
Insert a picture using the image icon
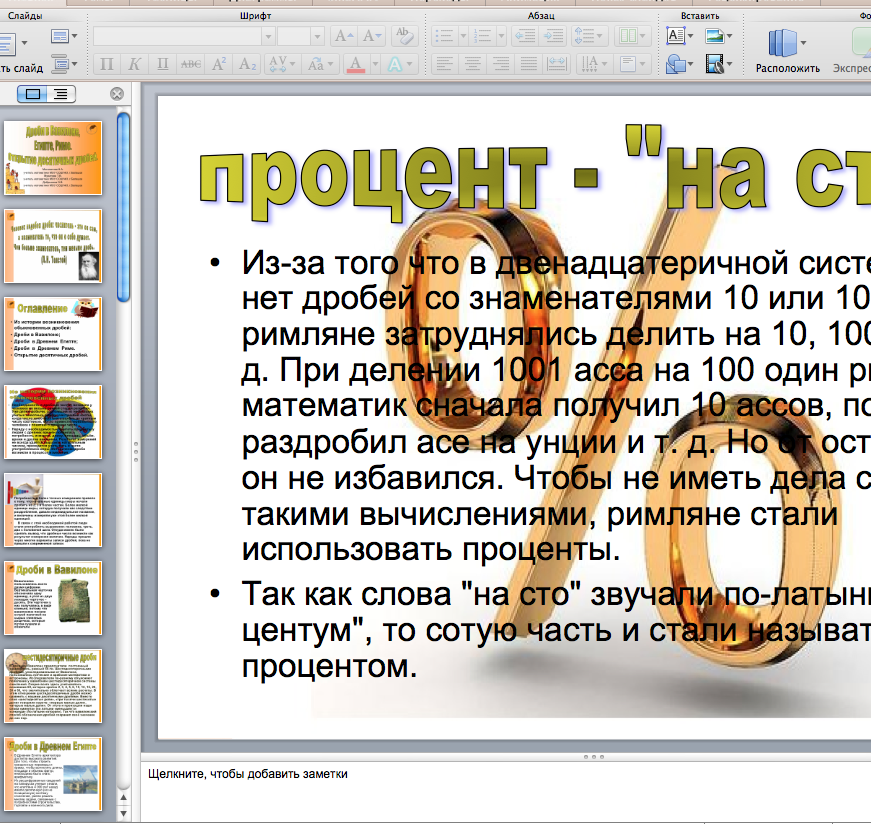[714, 37]
